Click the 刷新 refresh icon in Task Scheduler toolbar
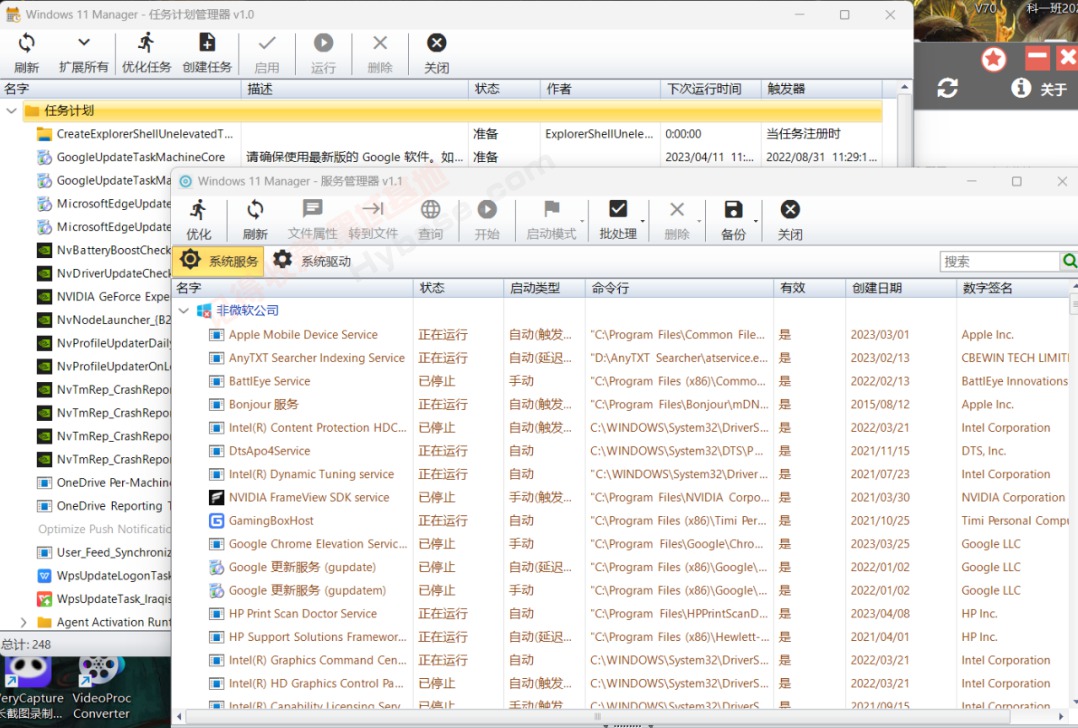 click(26, 43)
